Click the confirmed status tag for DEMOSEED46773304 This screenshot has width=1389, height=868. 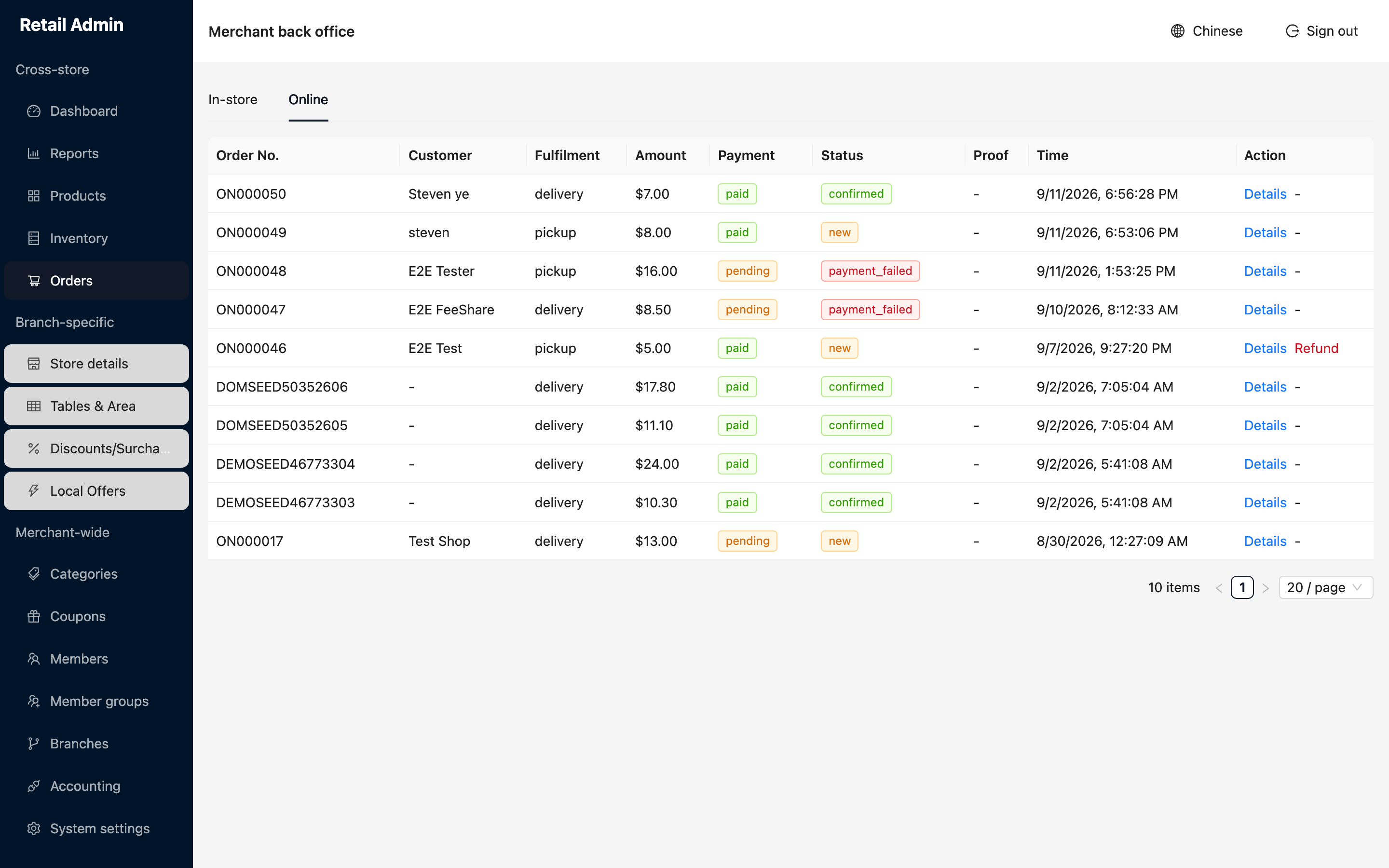tap(856, 464)
